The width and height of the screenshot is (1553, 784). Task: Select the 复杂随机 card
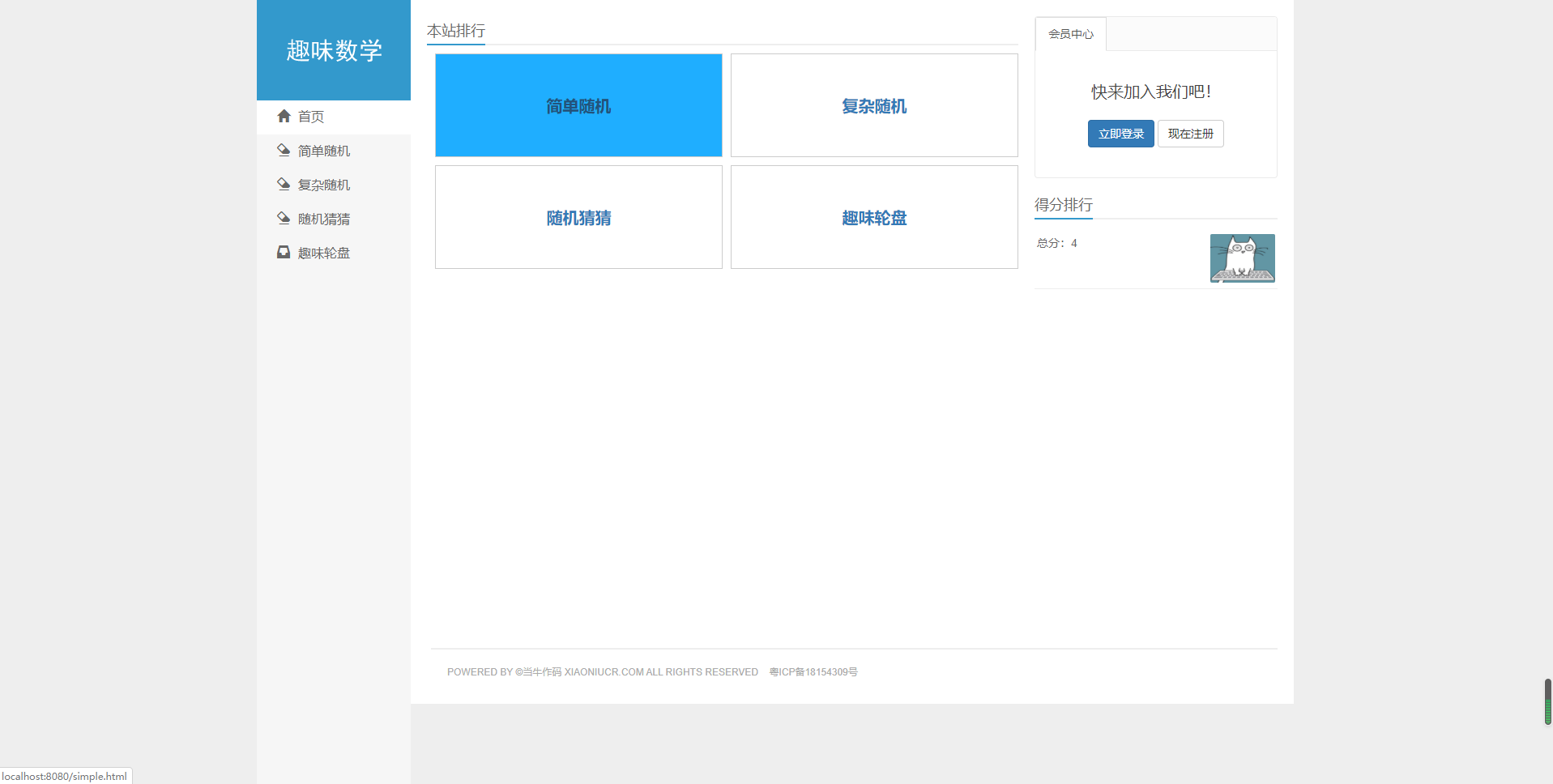point(874,105)
